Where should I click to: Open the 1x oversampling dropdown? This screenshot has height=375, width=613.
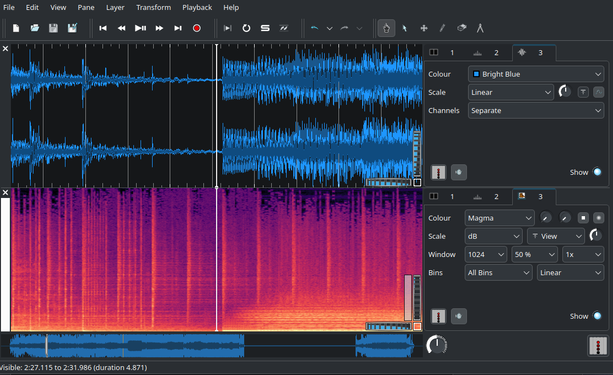coord(583,255)
